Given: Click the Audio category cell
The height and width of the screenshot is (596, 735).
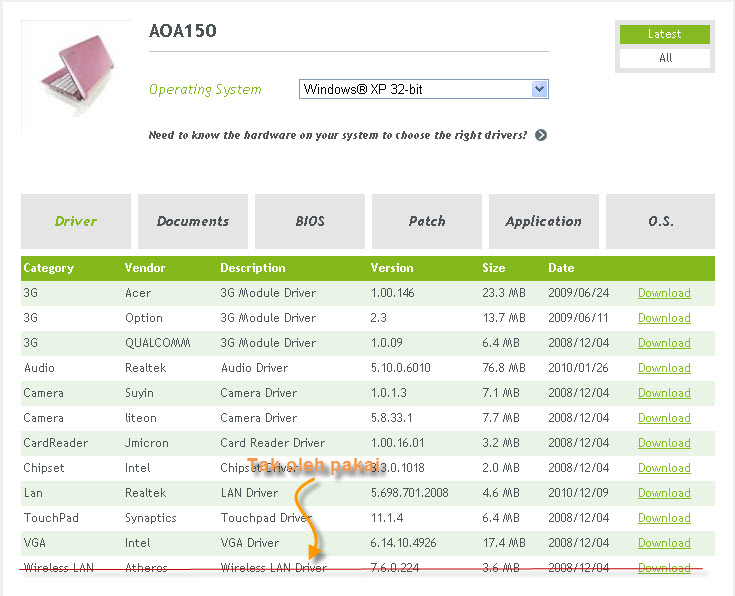Looking at the screenshot, I should (x=39, y=368).
